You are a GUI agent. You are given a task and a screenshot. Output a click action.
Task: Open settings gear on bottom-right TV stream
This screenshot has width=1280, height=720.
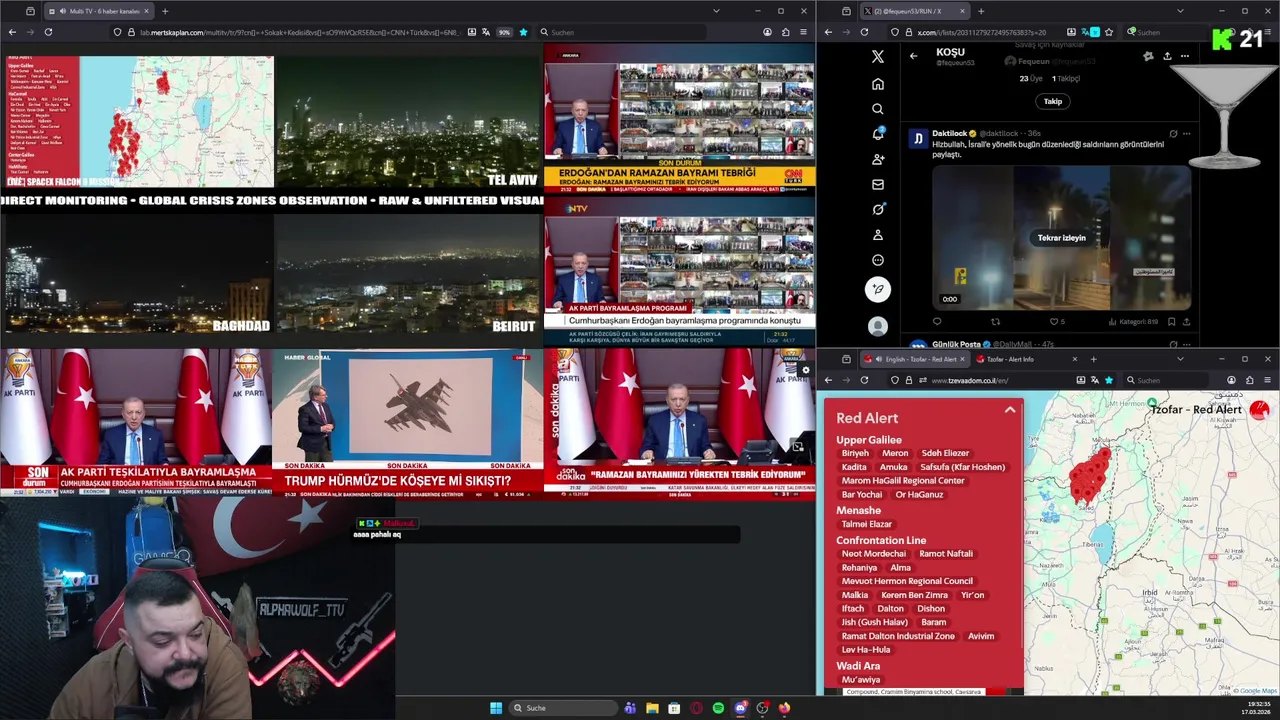coord(806,370)
